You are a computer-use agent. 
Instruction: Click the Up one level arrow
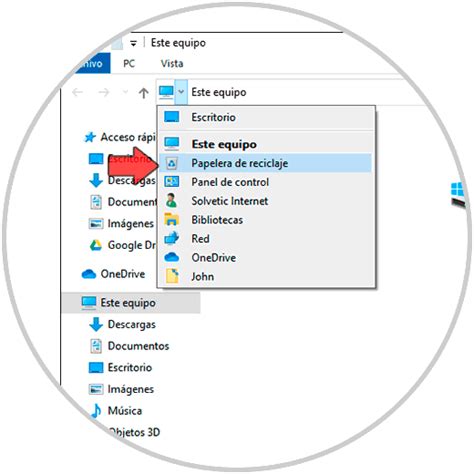[x=144, y=93]
